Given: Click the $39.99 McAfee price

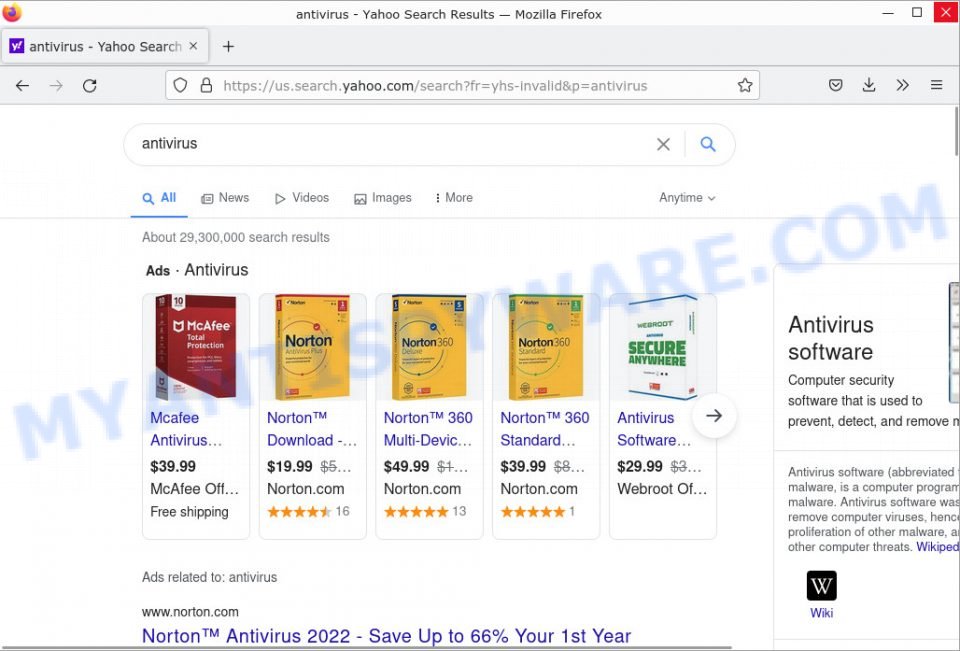Looking at the screenshot, I should (173, 467).
